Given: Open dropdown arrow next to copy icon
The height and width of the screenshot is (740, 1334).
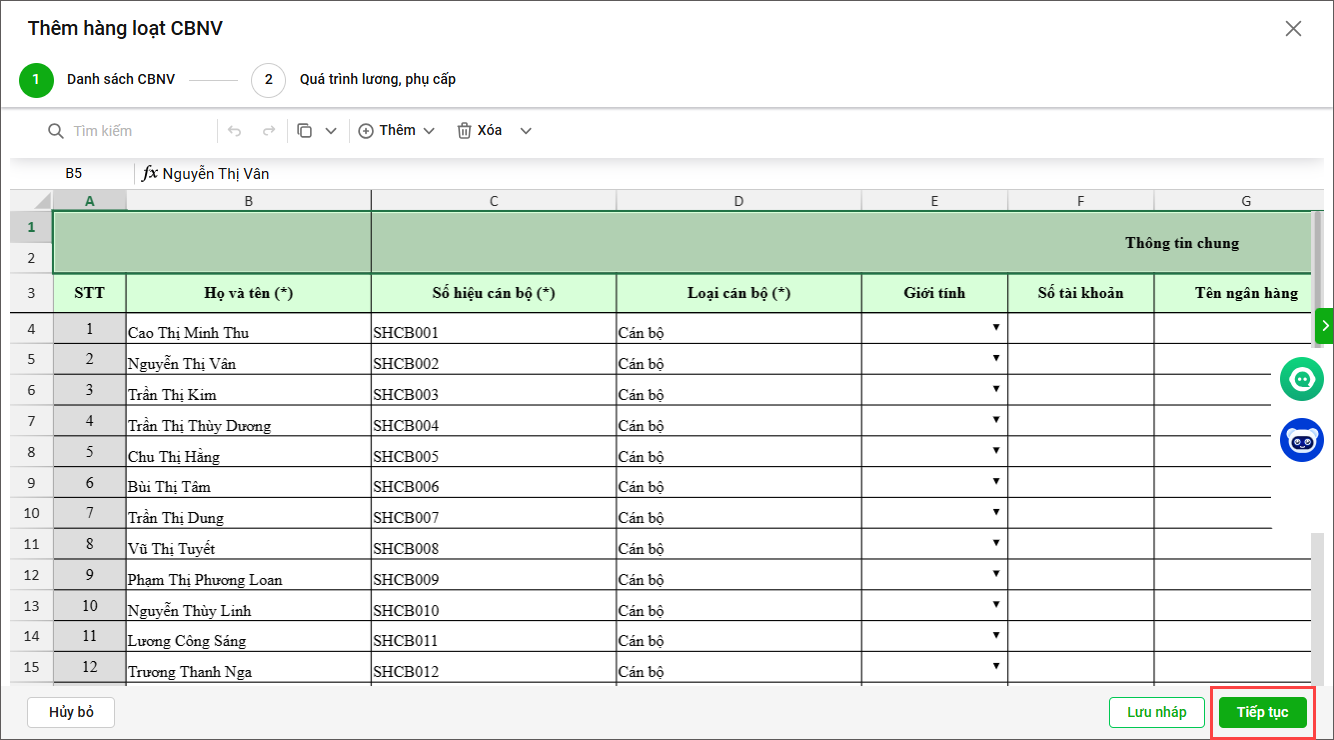Looking at the screenshot, I should 331,131.
